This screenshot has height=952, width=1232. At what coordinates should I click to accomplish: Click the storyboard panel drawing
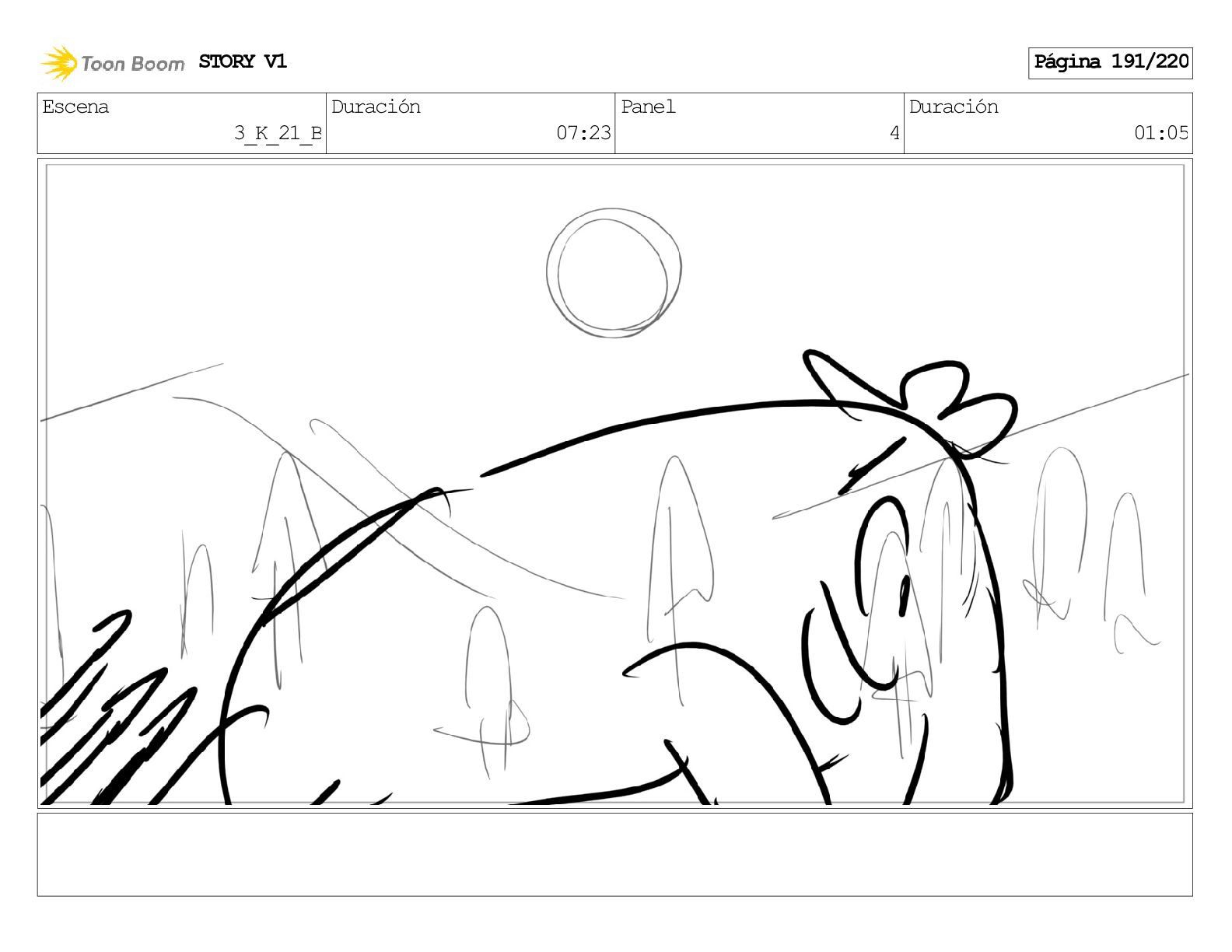click(615, 483)
